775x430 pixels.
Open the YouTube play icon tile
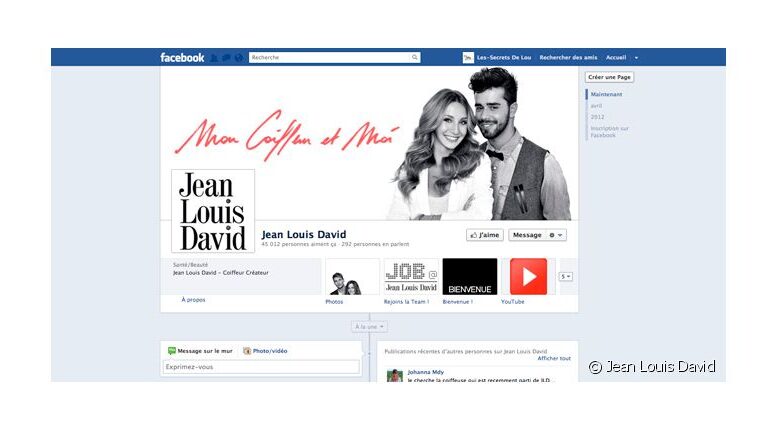[x=528, y=277]
